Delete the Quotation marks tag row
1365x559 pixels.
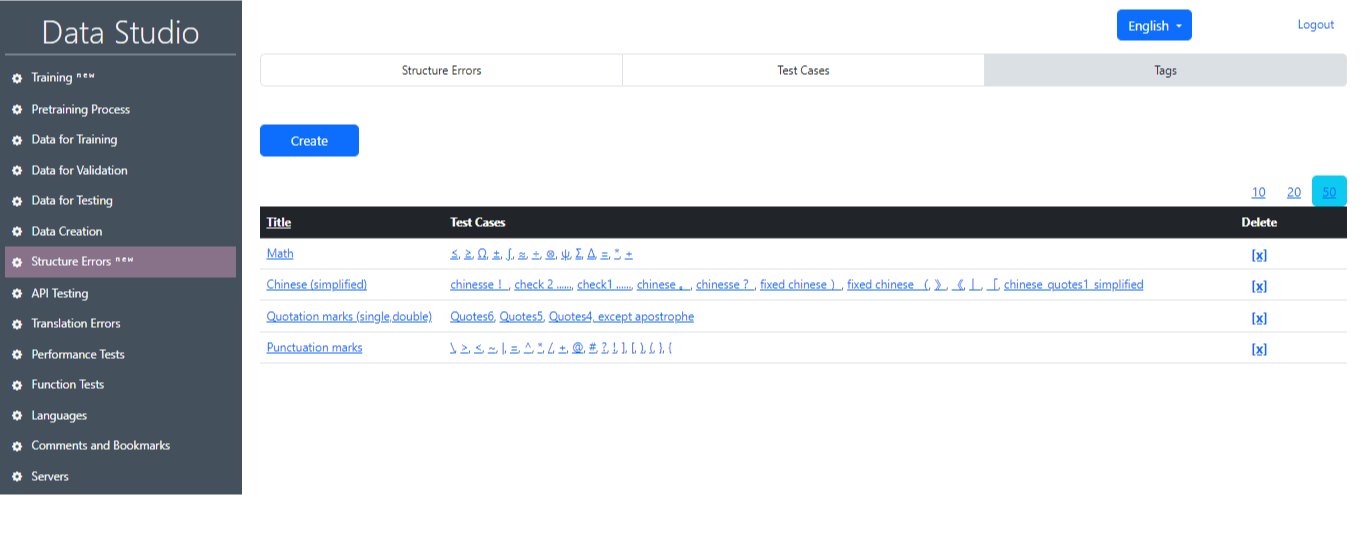coord(1259,318)
